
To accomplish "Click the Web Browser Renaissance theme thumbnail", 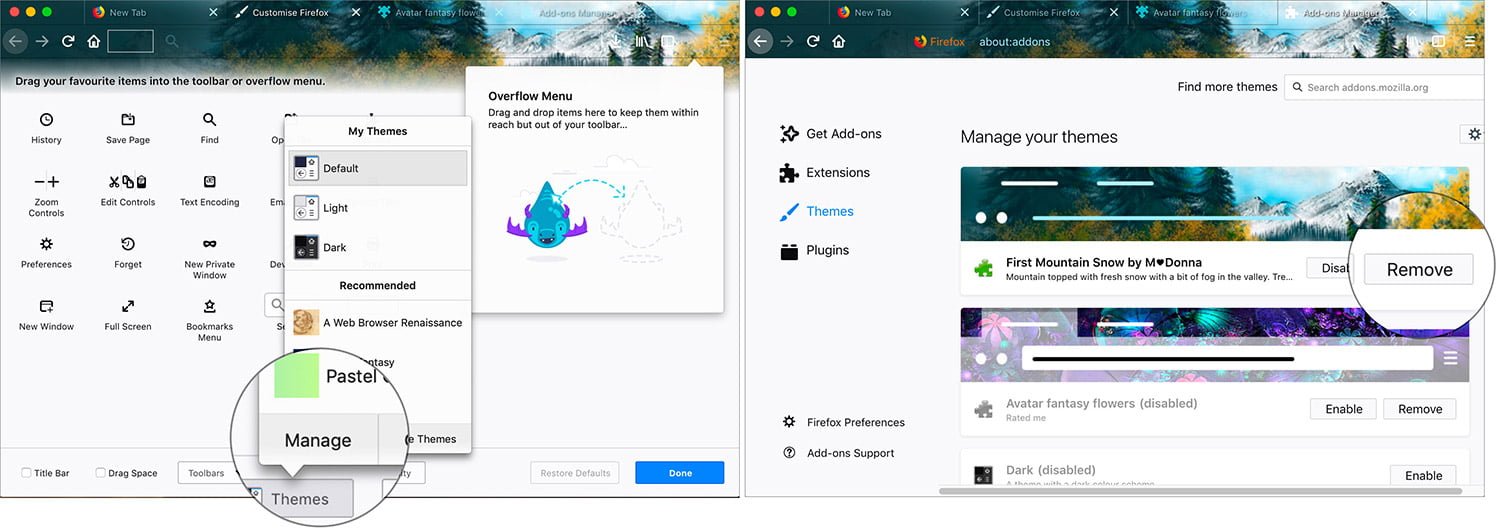I will (x=305, y=323).
